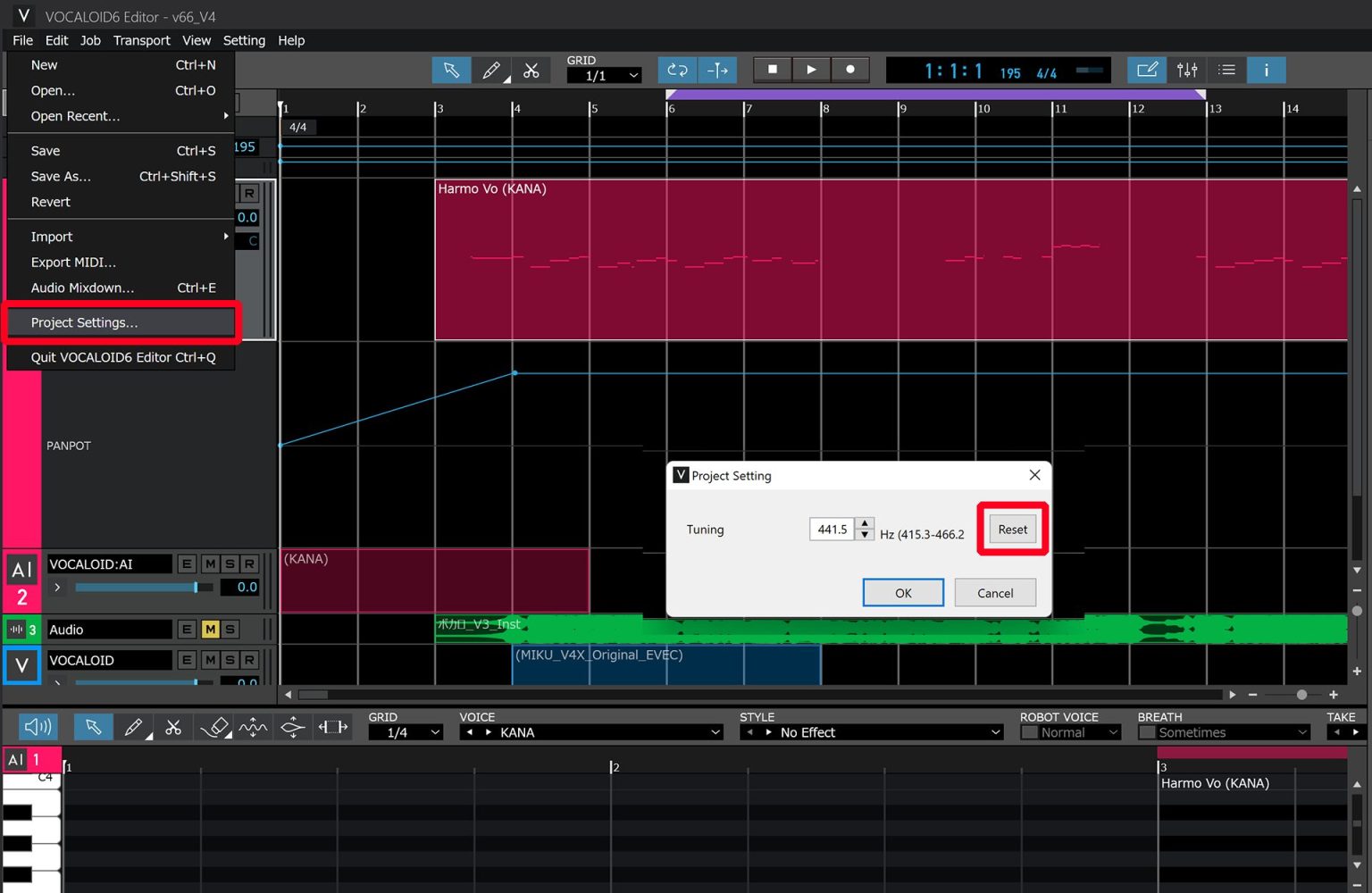Click the VOCALOID:AI track volume slider

pos(195,587)
